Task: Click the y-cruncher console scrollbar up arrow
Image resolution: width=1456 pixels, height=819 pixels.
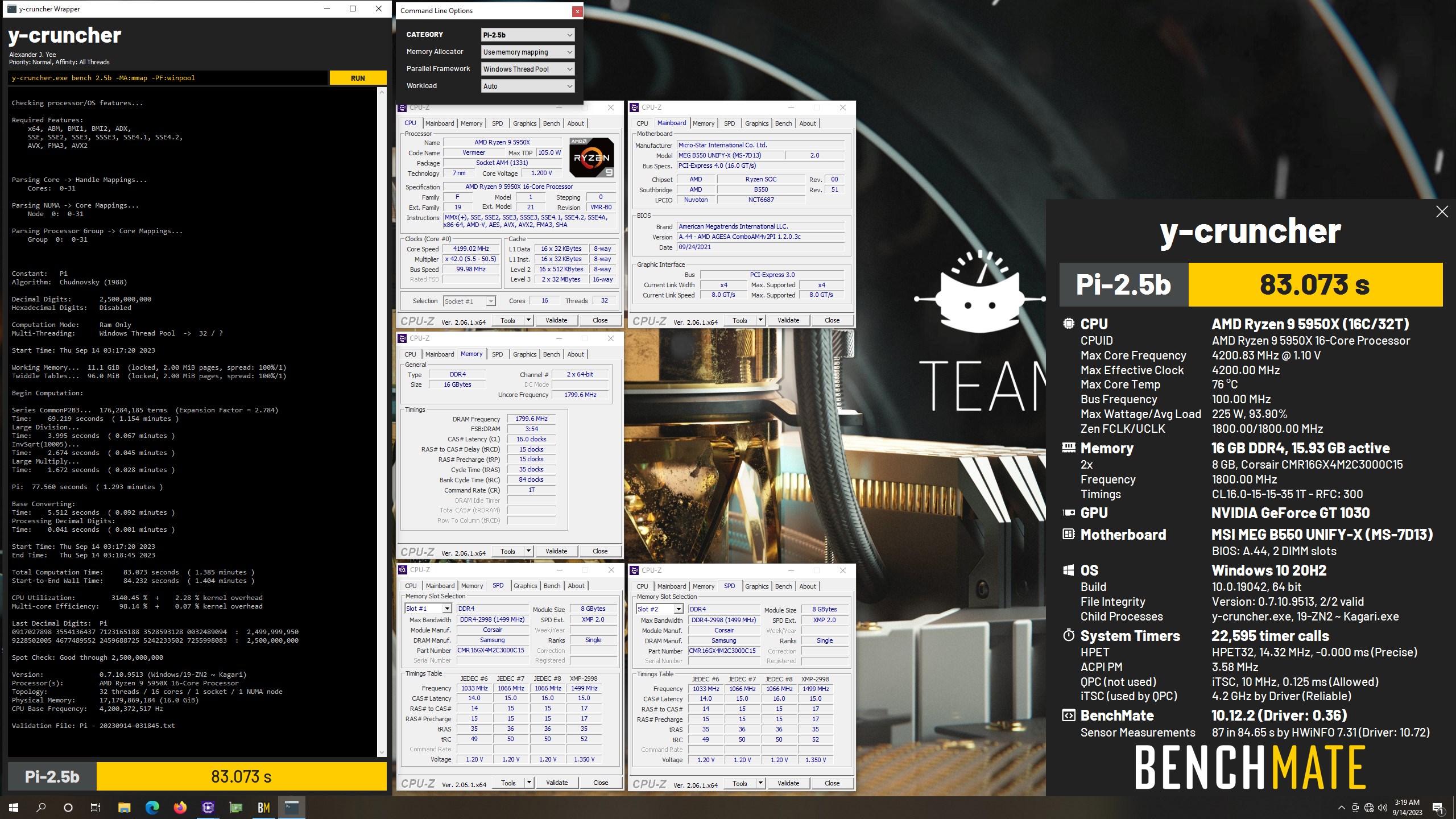Action: 382,92
